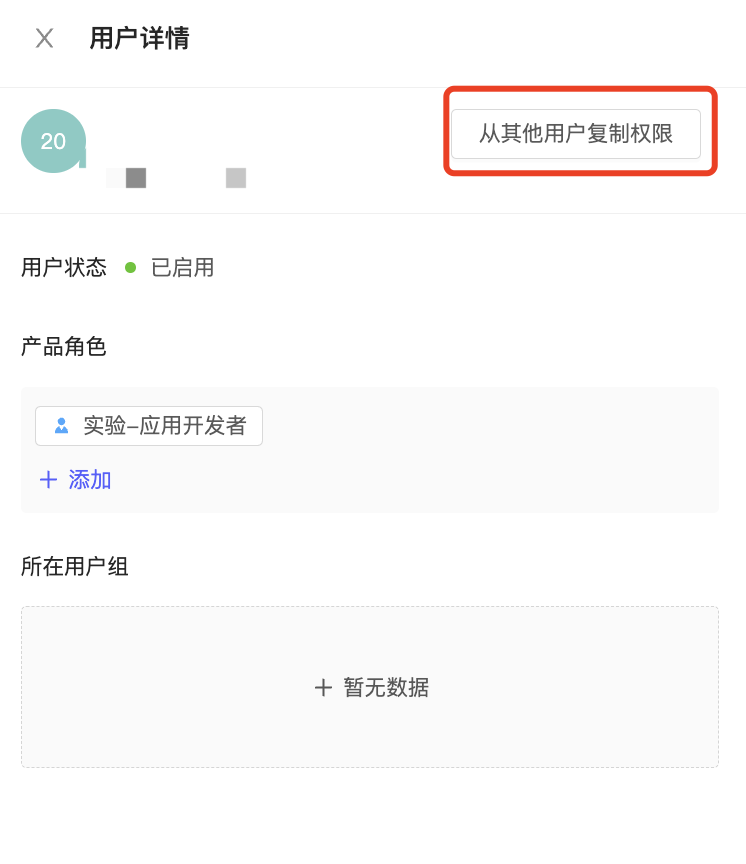
Task: Click the small badge at avatar corner
Action: 83,160
